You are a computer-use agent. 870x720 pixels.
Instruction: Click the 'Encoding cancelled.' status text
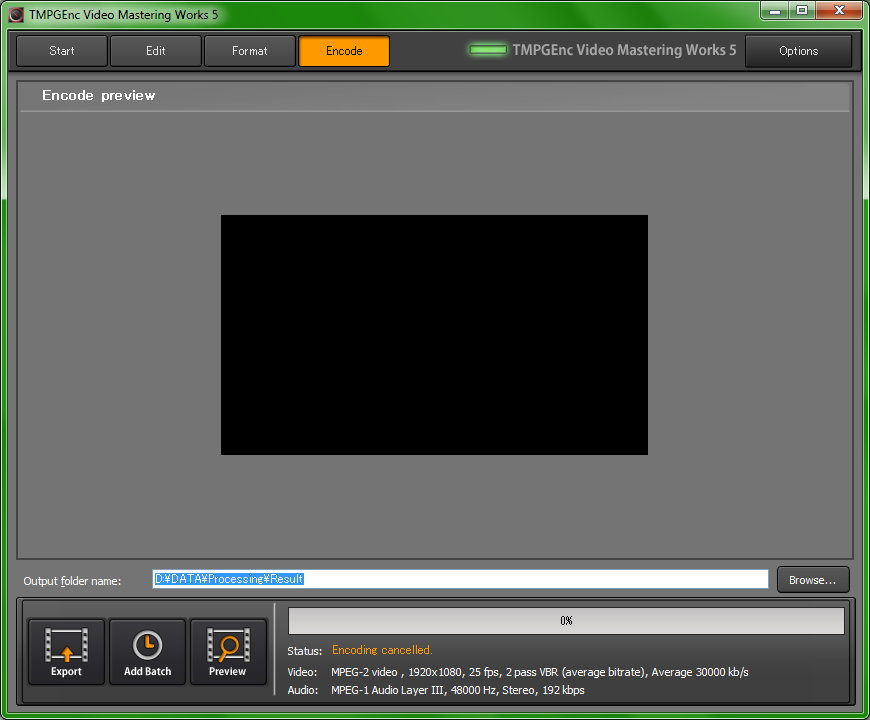(382, 650)
